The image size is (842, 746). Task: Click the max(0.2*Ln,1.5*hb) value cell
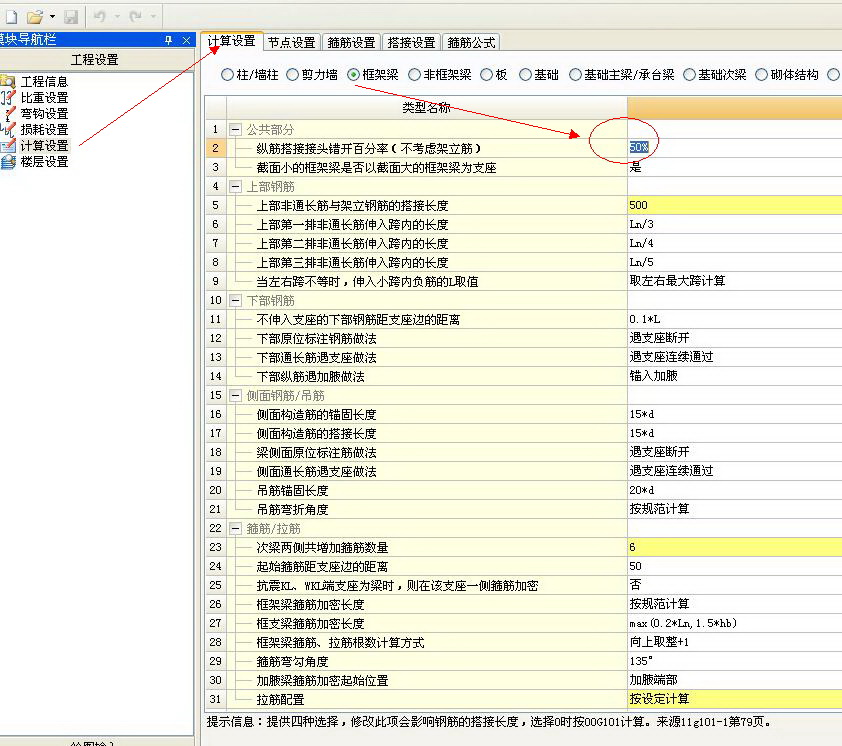point(734,623)
